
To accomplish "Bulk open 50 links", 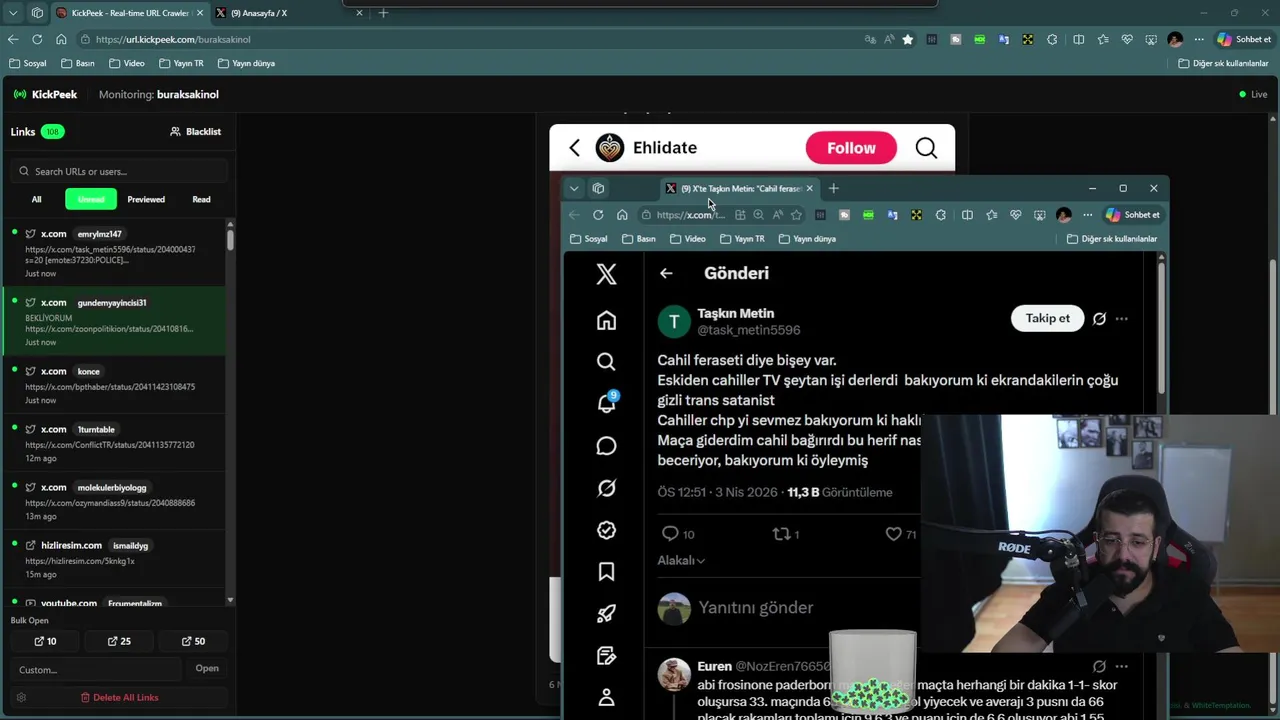I will [x=193, y=641].
